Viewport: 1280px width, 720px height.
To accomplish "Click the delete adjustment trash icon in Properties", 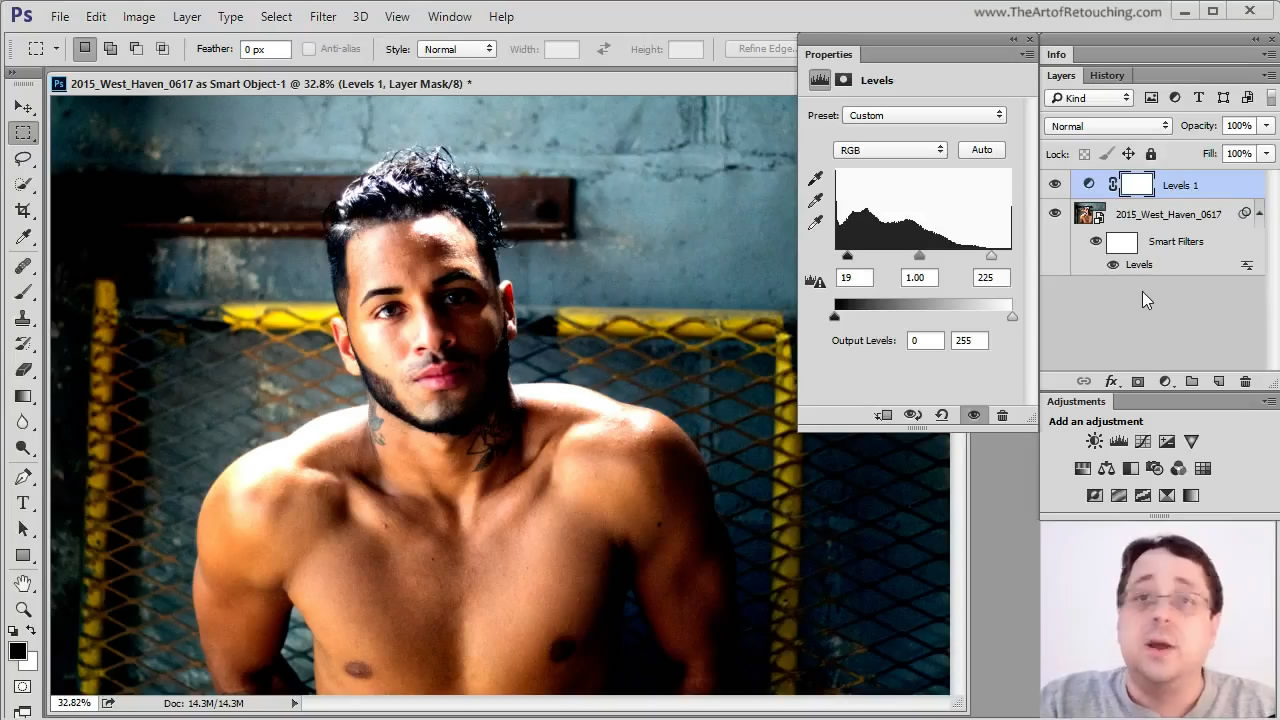I will [1002, 415].
